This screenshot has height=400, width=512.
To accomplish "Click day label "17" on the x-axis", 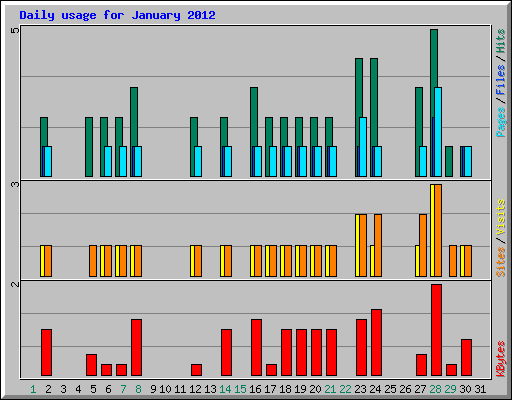I will [270, 389].
